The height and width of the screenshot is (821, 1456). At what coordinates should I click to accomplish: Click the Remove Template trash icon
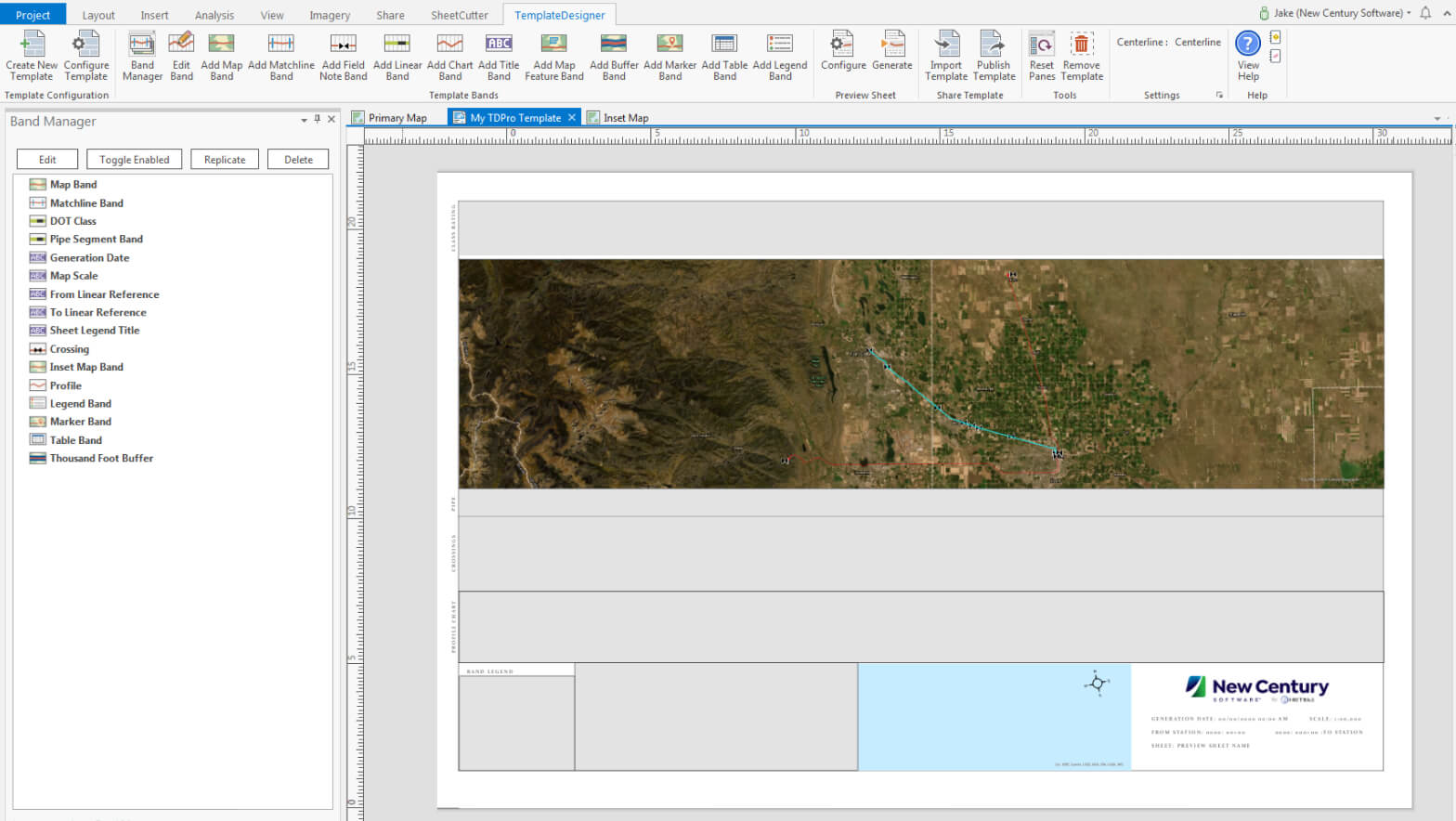1081,45
